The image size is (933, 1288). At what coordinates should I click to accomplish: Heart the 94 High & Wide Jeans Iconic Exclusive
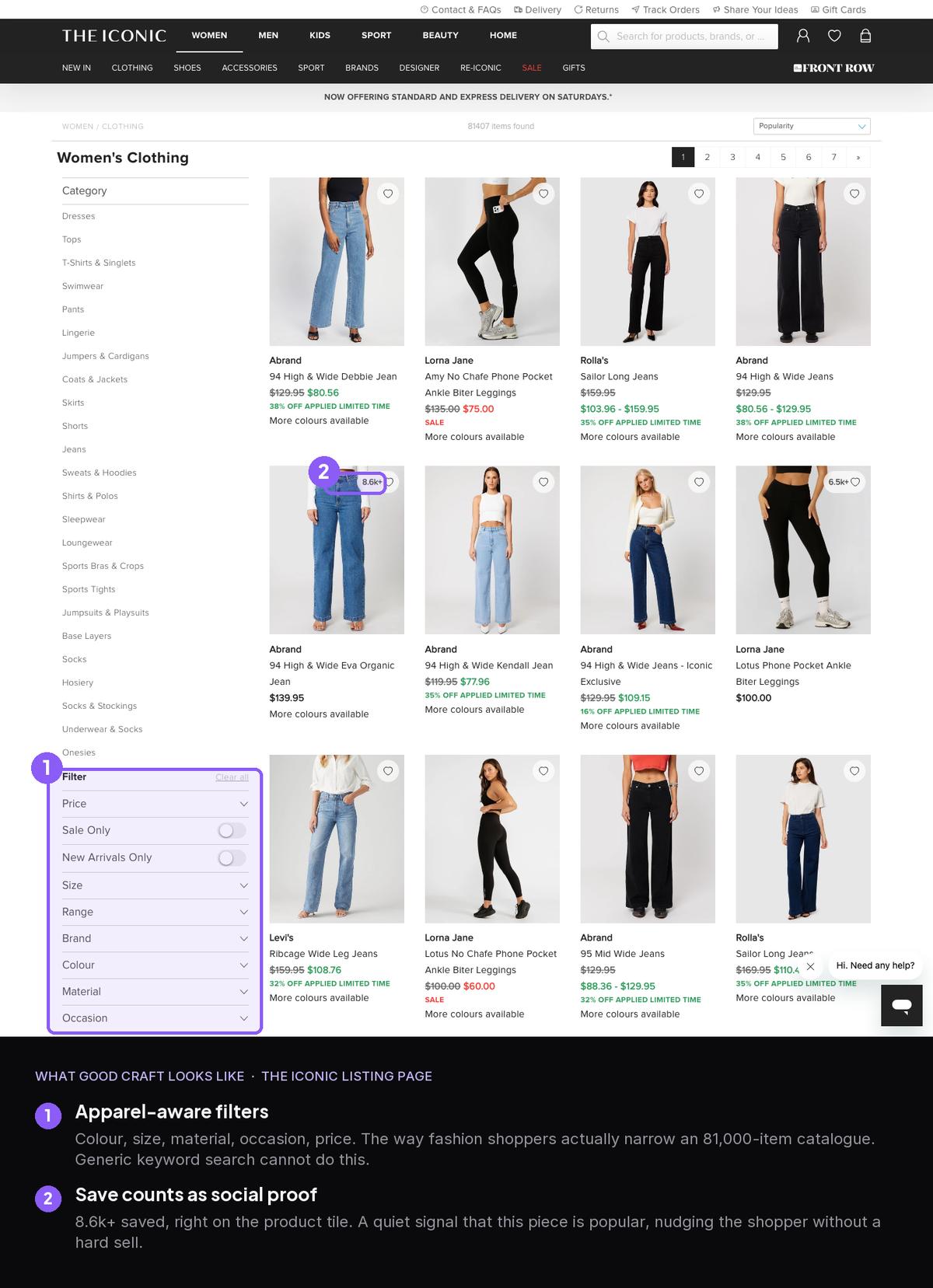tap(699, 482)
